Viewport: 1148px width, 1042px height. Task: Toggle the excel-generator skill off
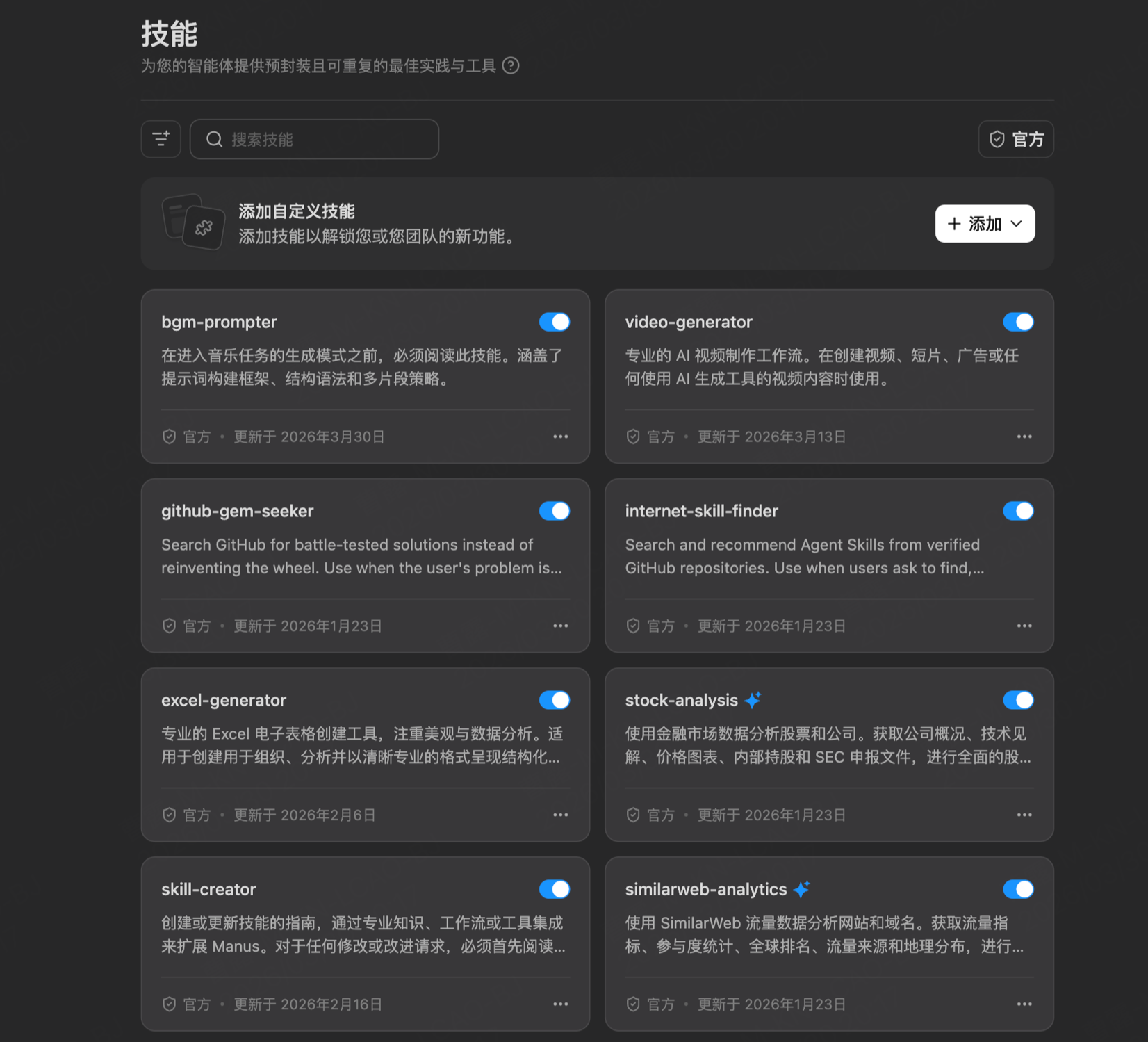point(554,700)
